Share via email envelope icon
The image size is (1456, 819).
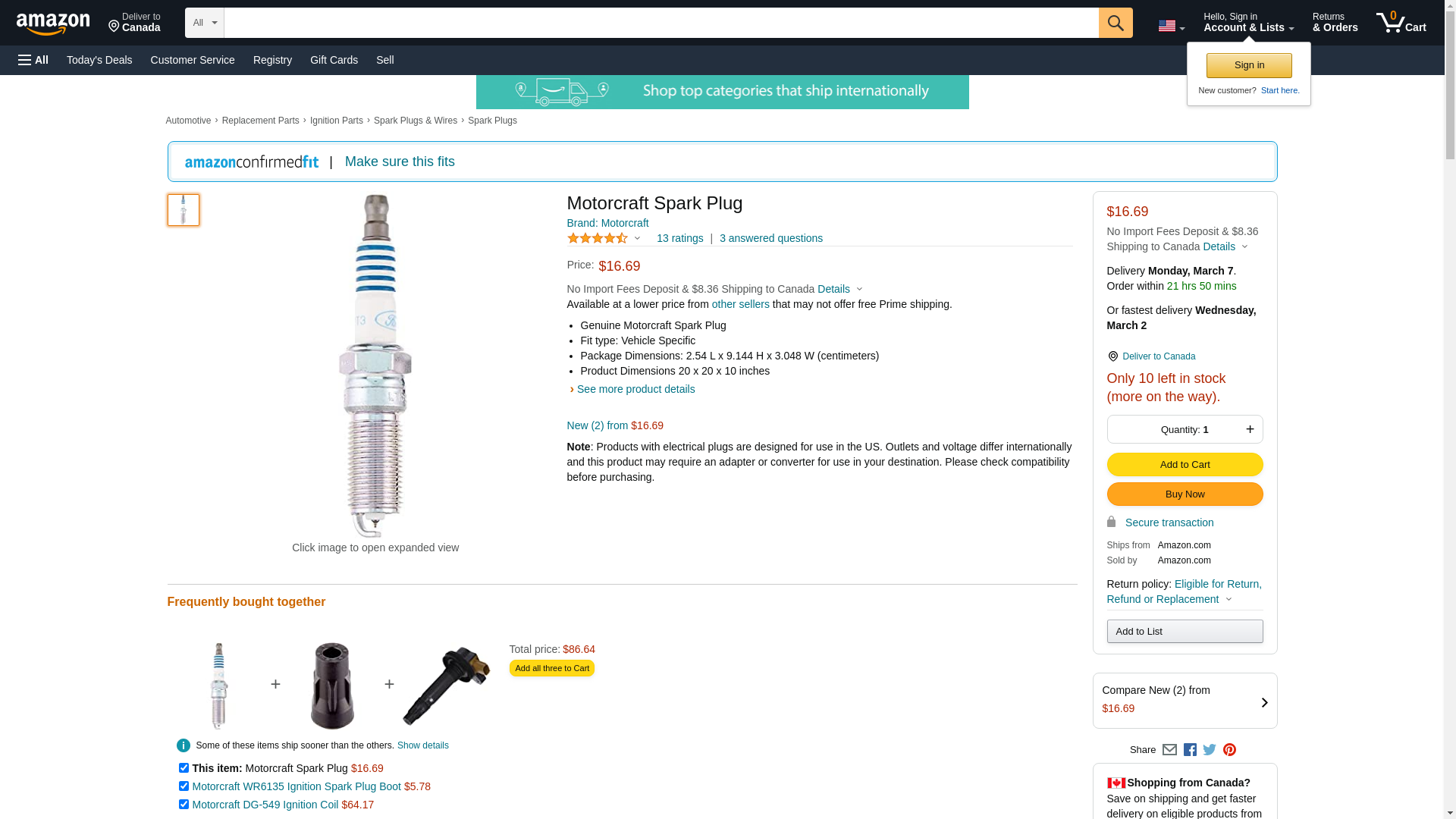point(1169,750)
